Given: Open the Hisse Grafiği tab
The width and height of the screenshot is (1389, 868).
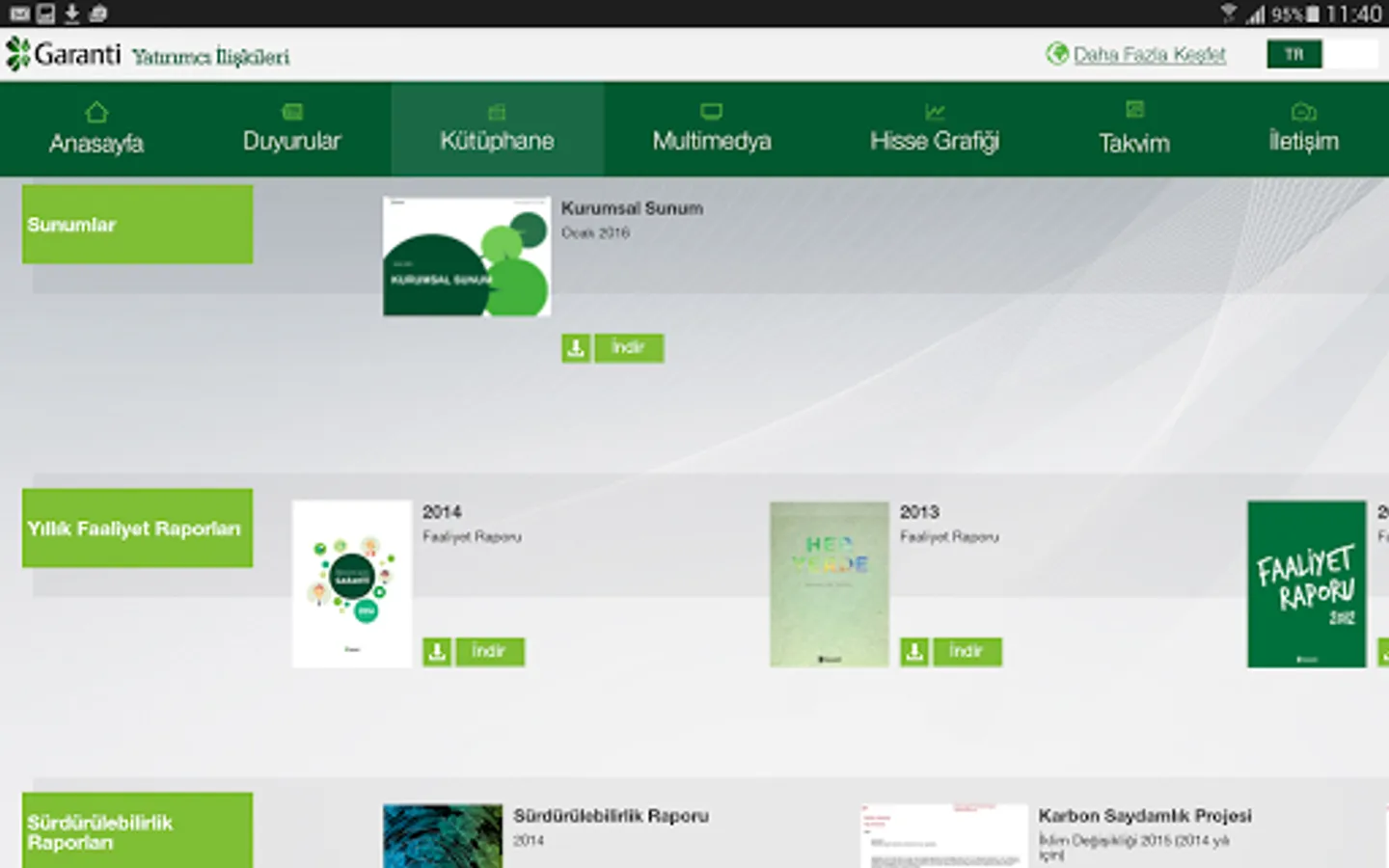Looking at the screenshot, I should tap(935, 129).
